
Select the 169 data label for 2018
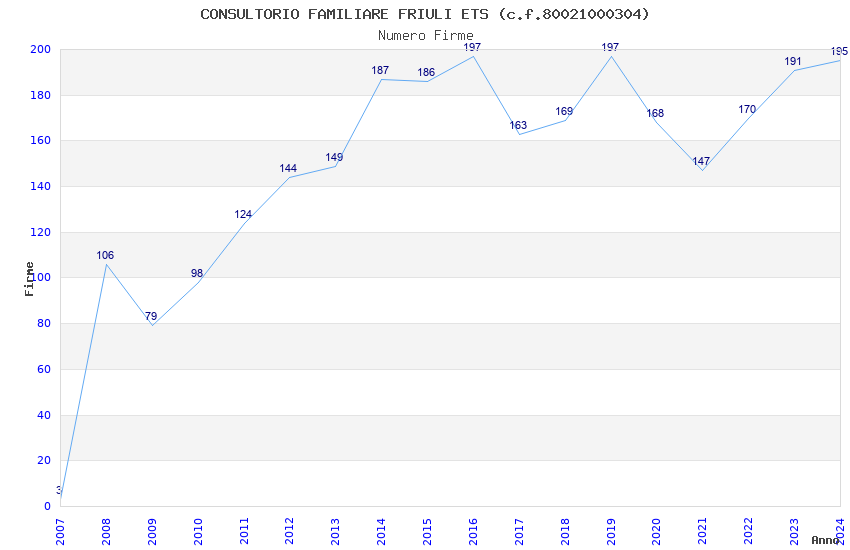coord(564,111)
